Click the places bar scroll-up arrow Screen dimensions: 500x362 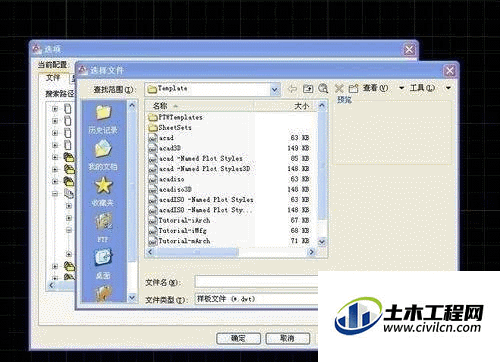point(132,105)
